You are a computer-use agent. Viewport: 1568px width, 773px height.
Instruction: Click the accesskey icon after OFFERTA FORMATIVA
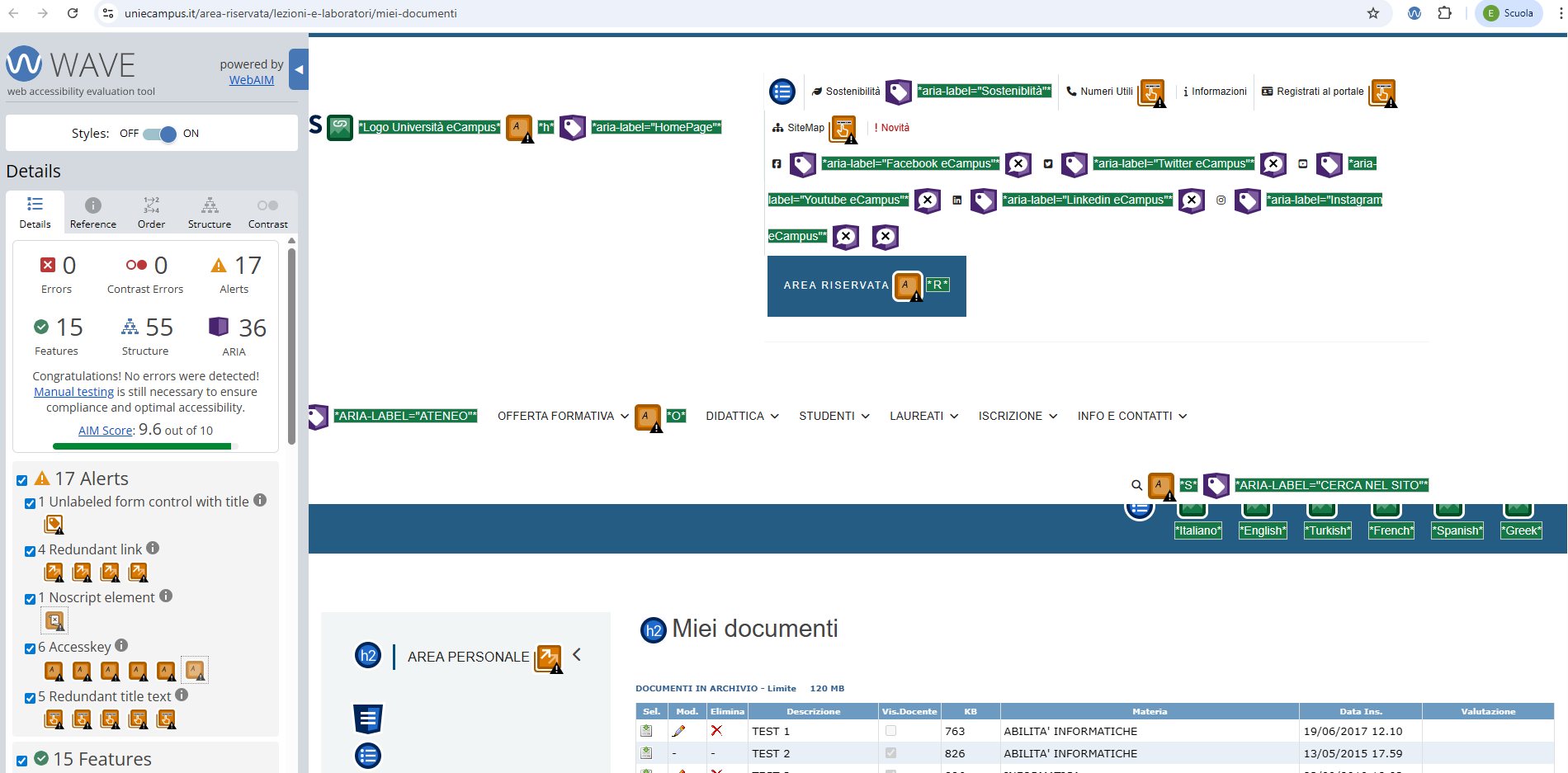648,417
